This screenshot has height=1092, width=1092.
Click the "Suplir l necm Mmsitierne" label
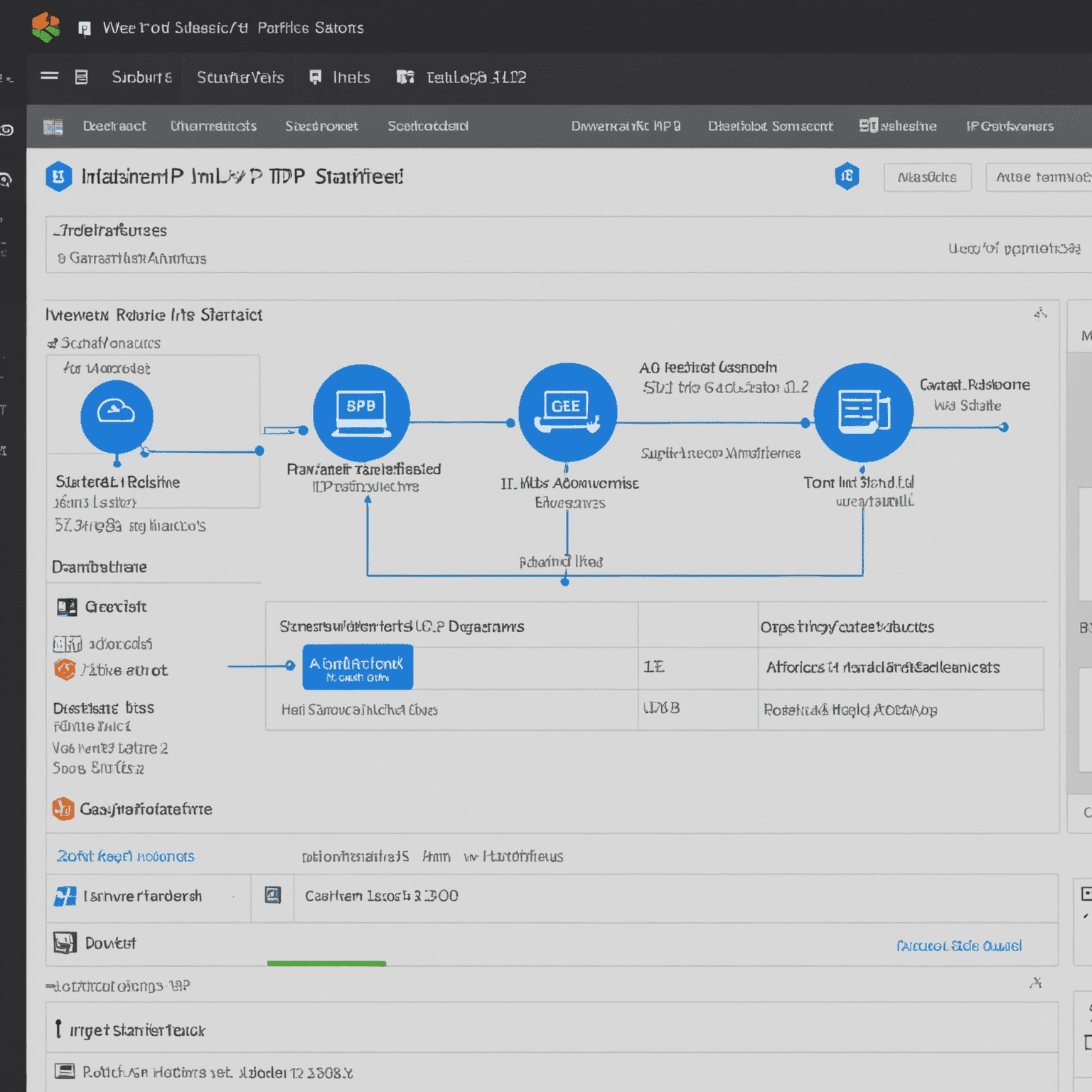pyautogui.click(x=721, y=454)
